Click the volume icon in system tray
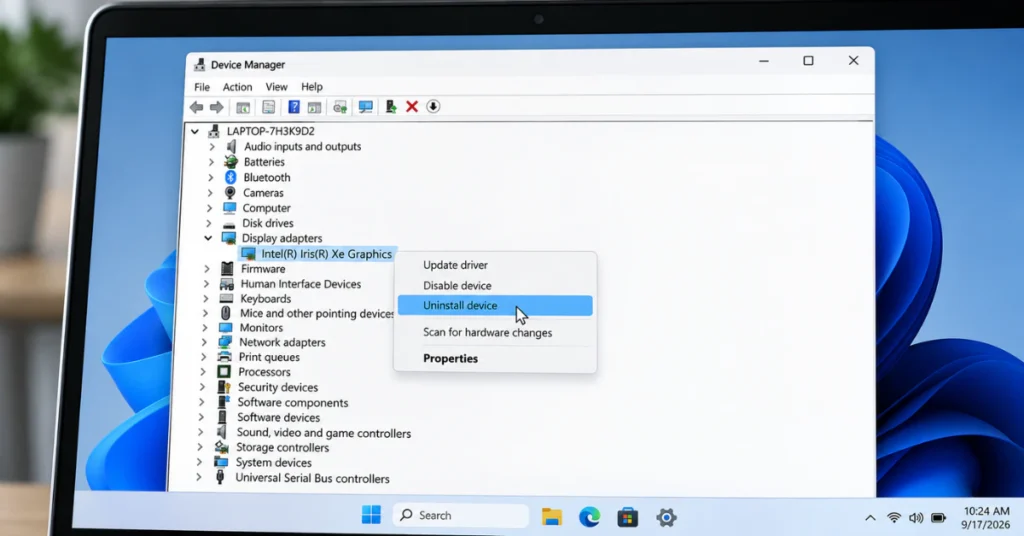Screen dimensions: 1024x536 point(916,518)
